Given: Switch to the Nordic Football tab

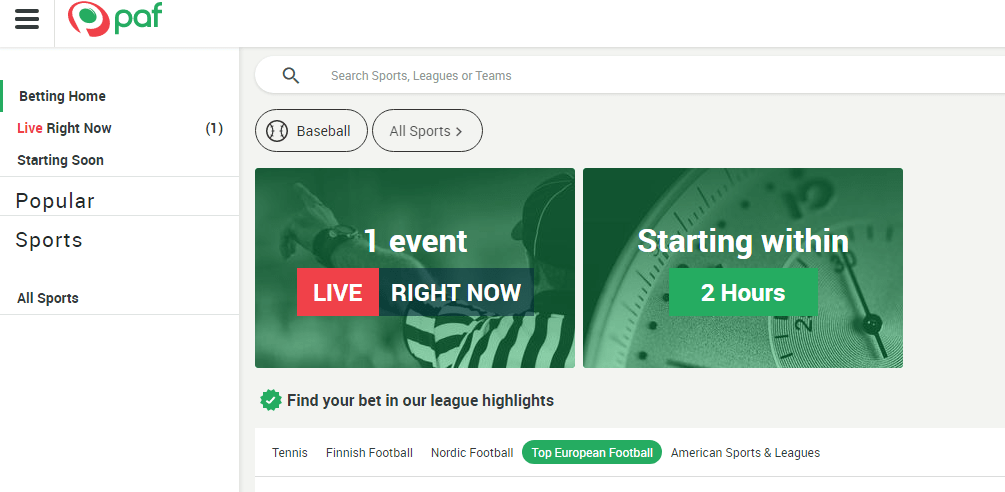Looking at the screenshot, I should 472,452.
